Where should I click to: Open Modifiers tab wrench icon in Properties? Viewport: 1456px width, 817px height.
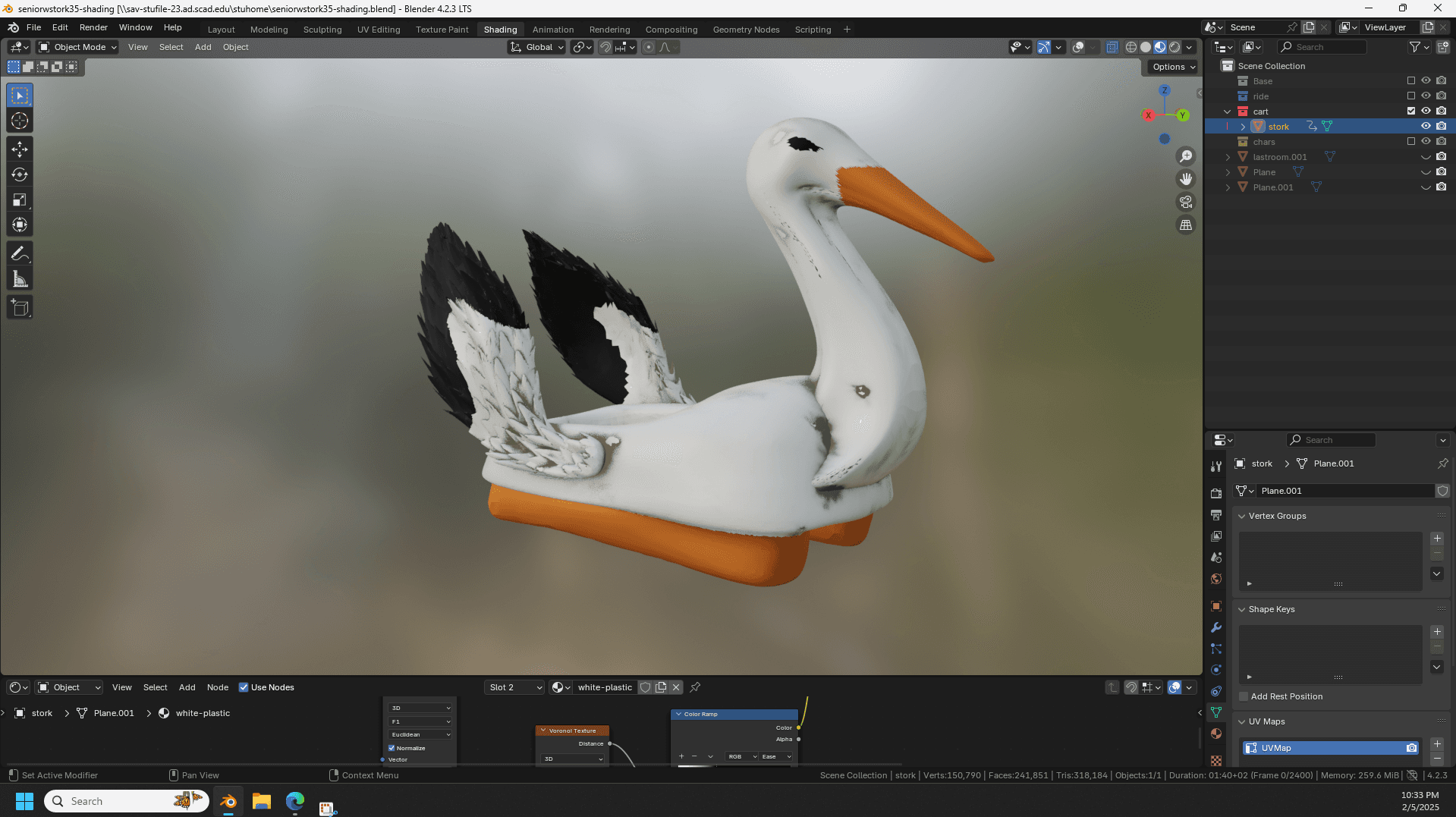[1216, 627]
